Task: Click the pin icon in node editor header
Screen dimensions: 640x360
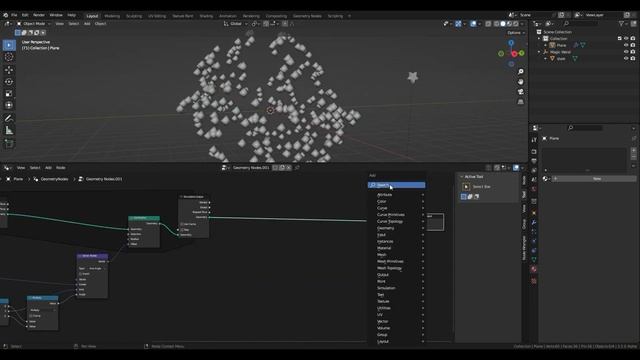Action: pos(297,168)
